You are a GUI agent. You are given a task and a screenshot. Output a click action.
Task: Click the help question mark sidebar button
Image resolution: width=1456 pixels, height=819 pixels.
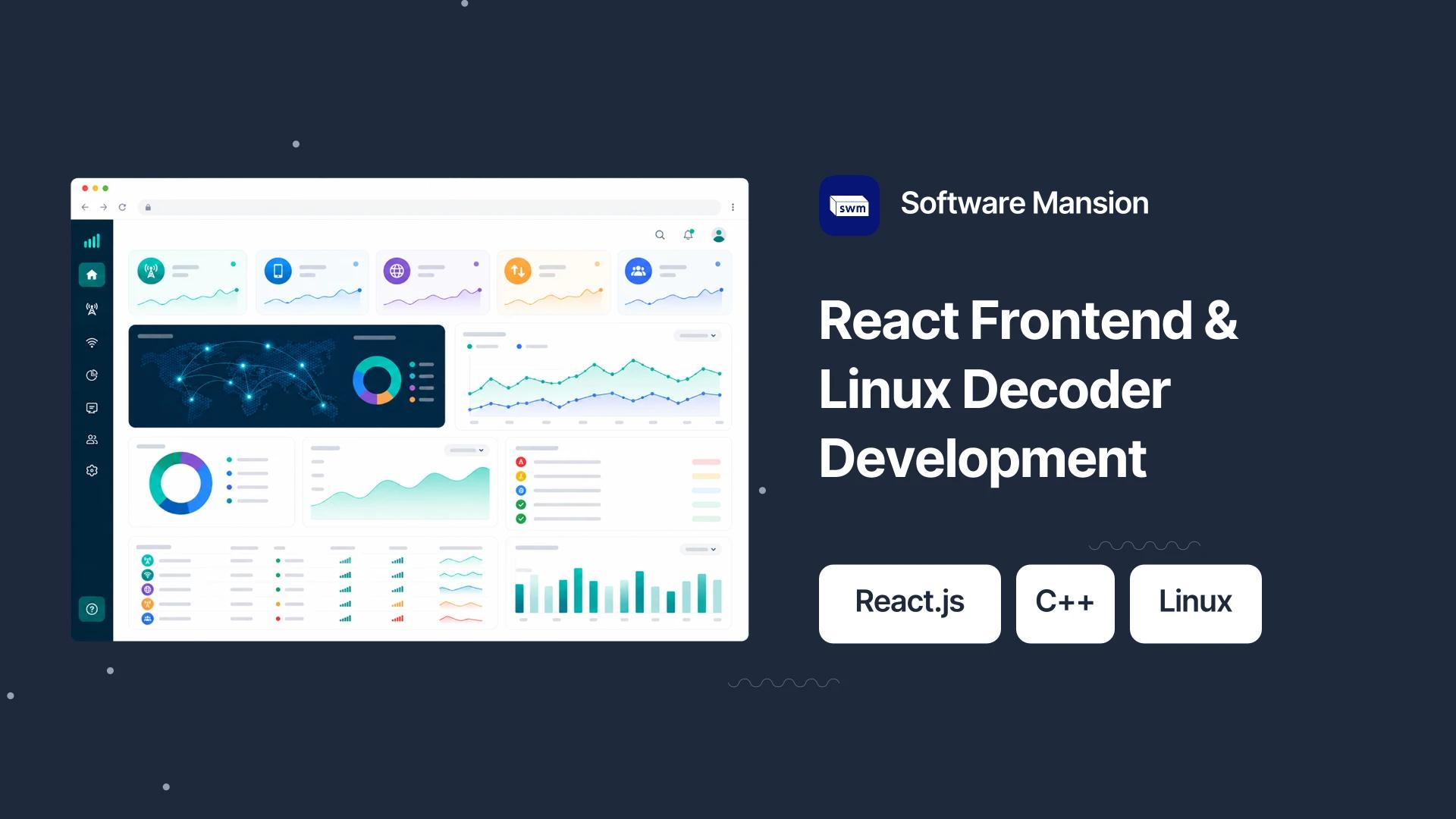click(x=92, y=609)
